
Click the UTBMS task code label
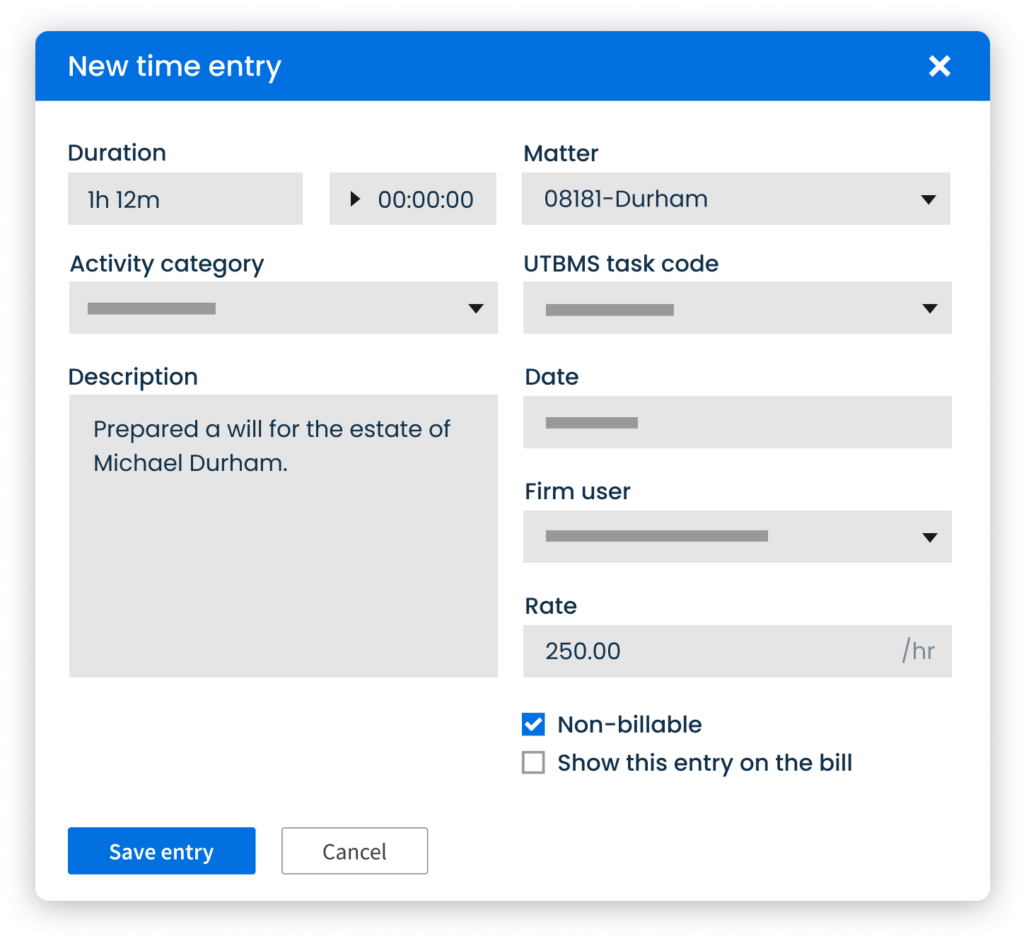pos(621,264)
